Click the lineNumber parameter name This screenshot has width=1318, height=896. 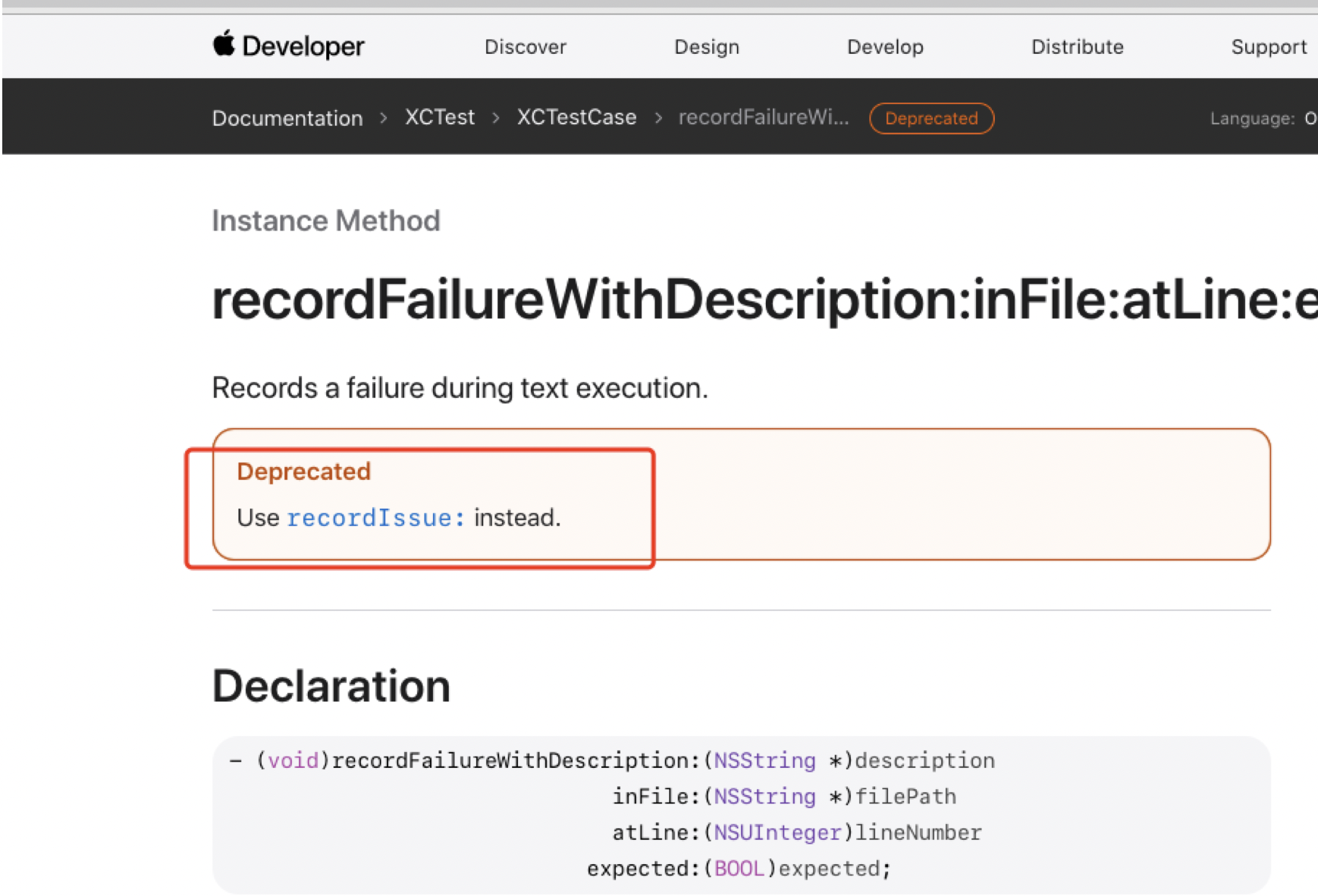(x=918, y=833)
